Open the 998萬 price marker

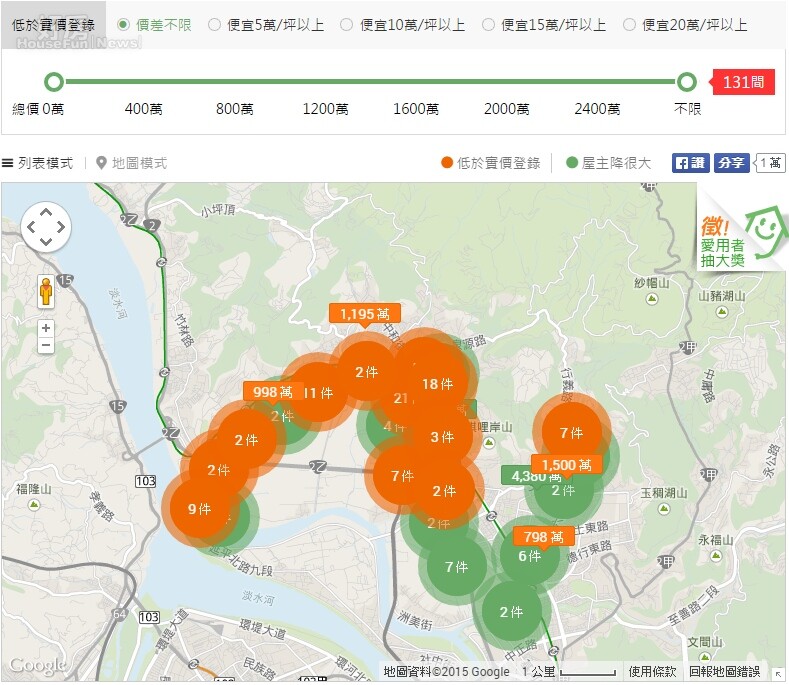pyautogui.click(x=272, y=392)
